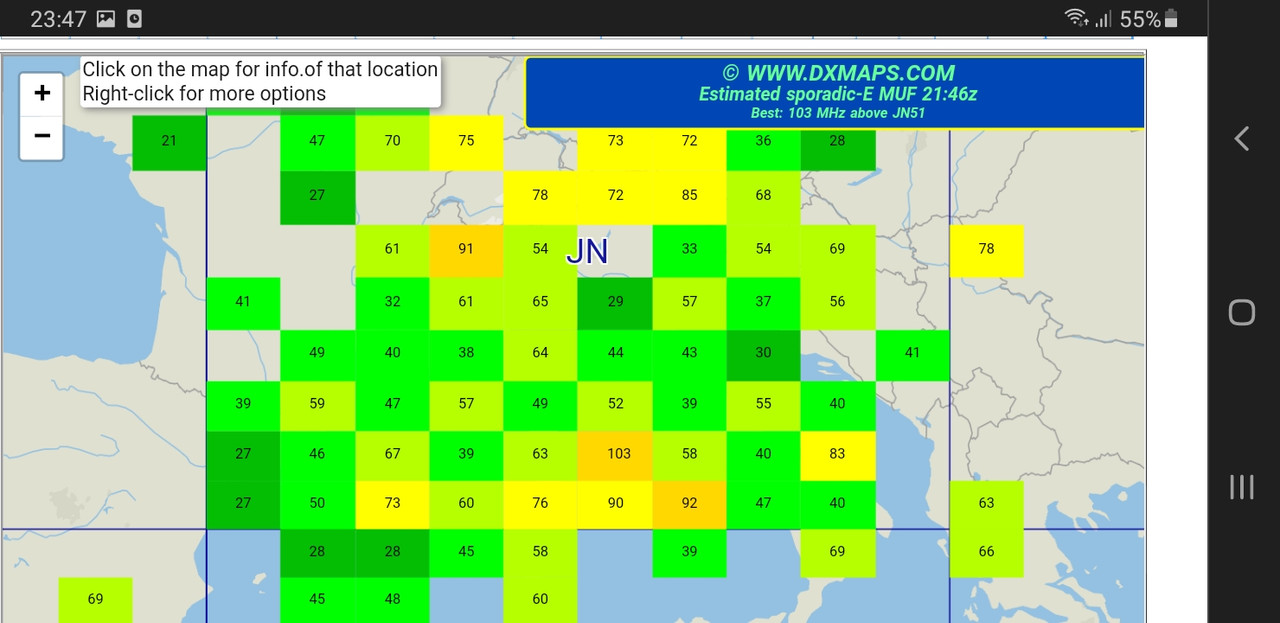The height and width of the screenshot is (623, 1280).
Task: Open info for the square numbered 48
Action: tap(392, 599)
